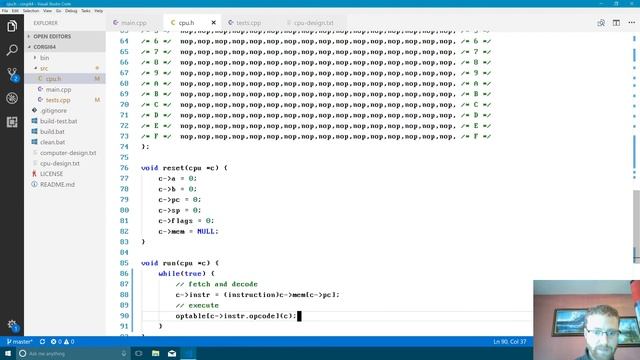Open .gitignore from the file tree

[x=65, y=111]
